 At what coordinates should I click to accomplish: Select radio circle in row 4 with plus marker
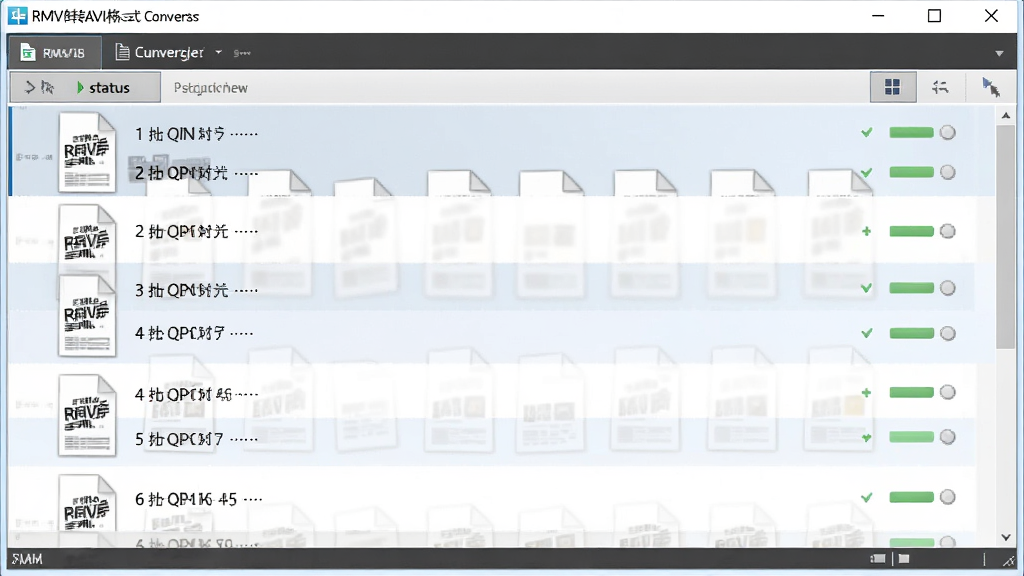[948, 392]
